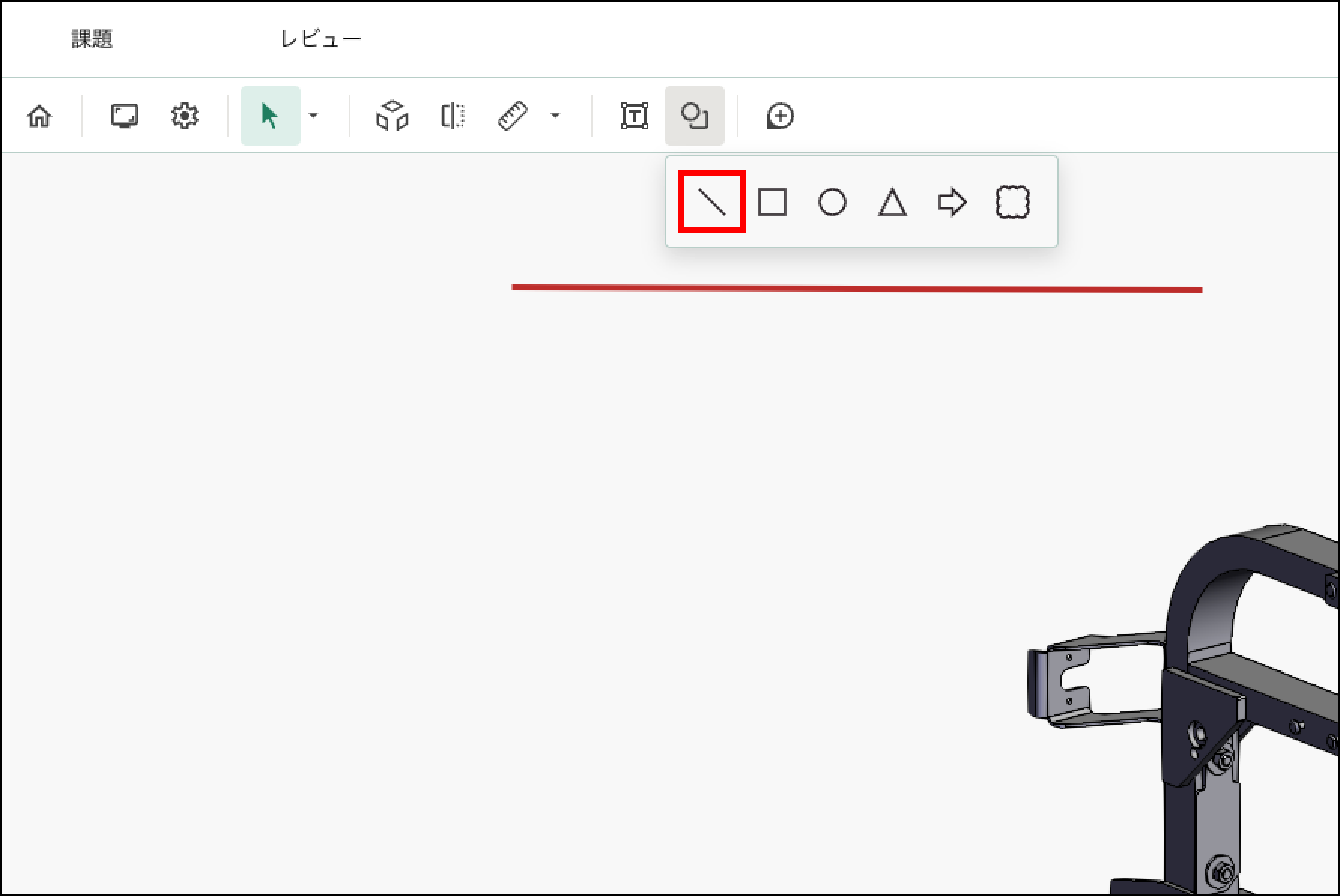Pick the circle shape in popup
The width and height of the screenshot is (1340, 896).
tap(832, 202)
